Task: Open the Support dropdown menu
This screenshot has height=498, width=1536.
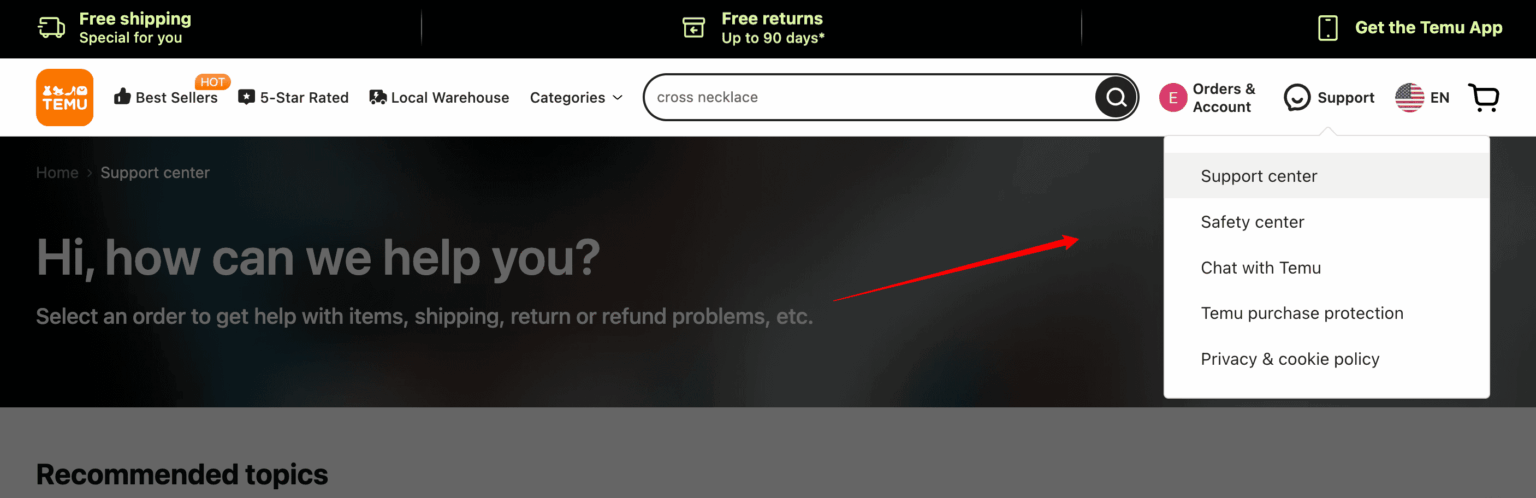Action: click(x=1346, y=97)
